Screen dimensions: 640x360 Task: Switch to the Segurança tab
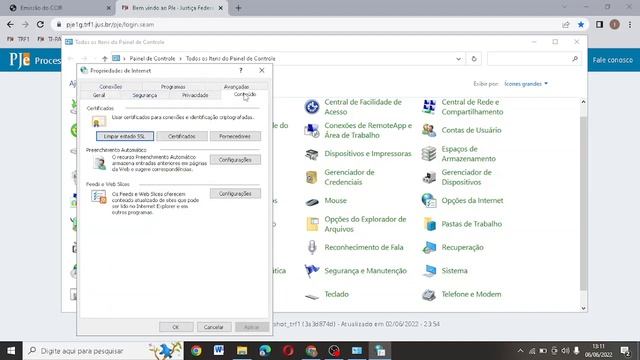[144, 95]
